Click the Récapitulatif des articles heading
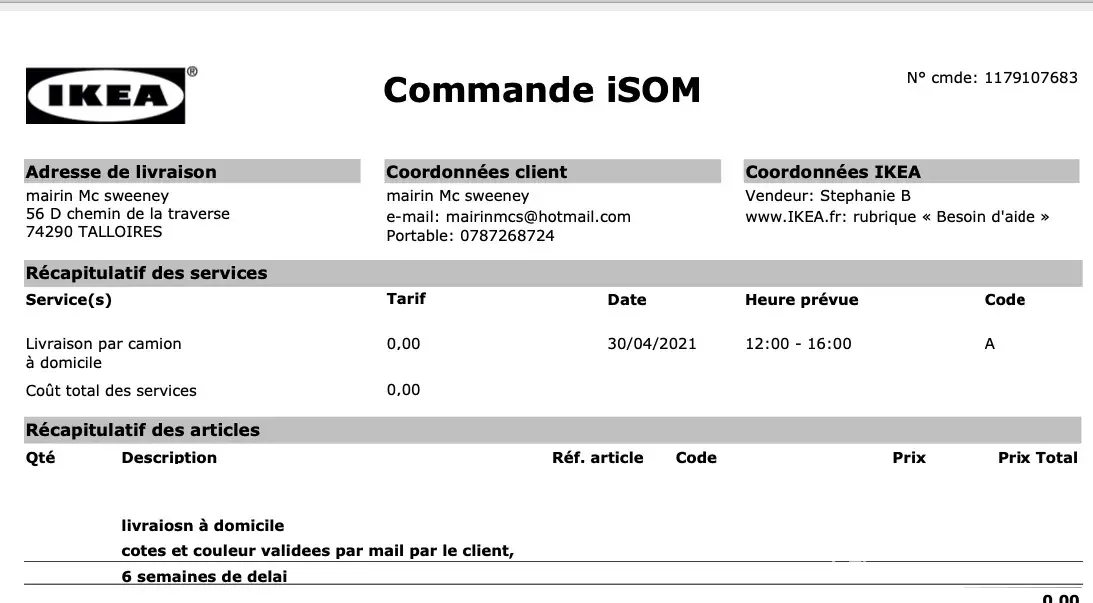Viewport: 1093px width, 603px height. pos(142,430)
